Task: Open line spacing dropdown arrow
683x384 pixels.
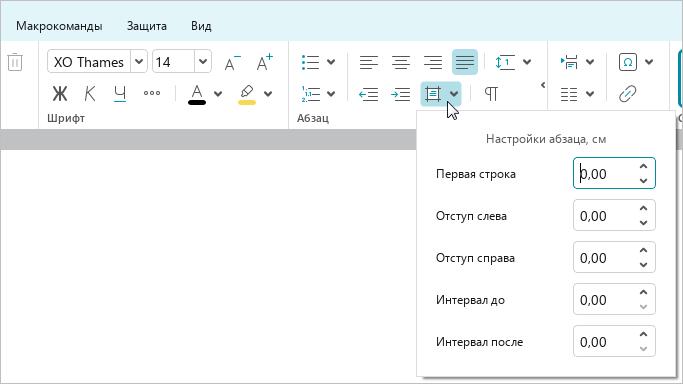Action: 527,62
